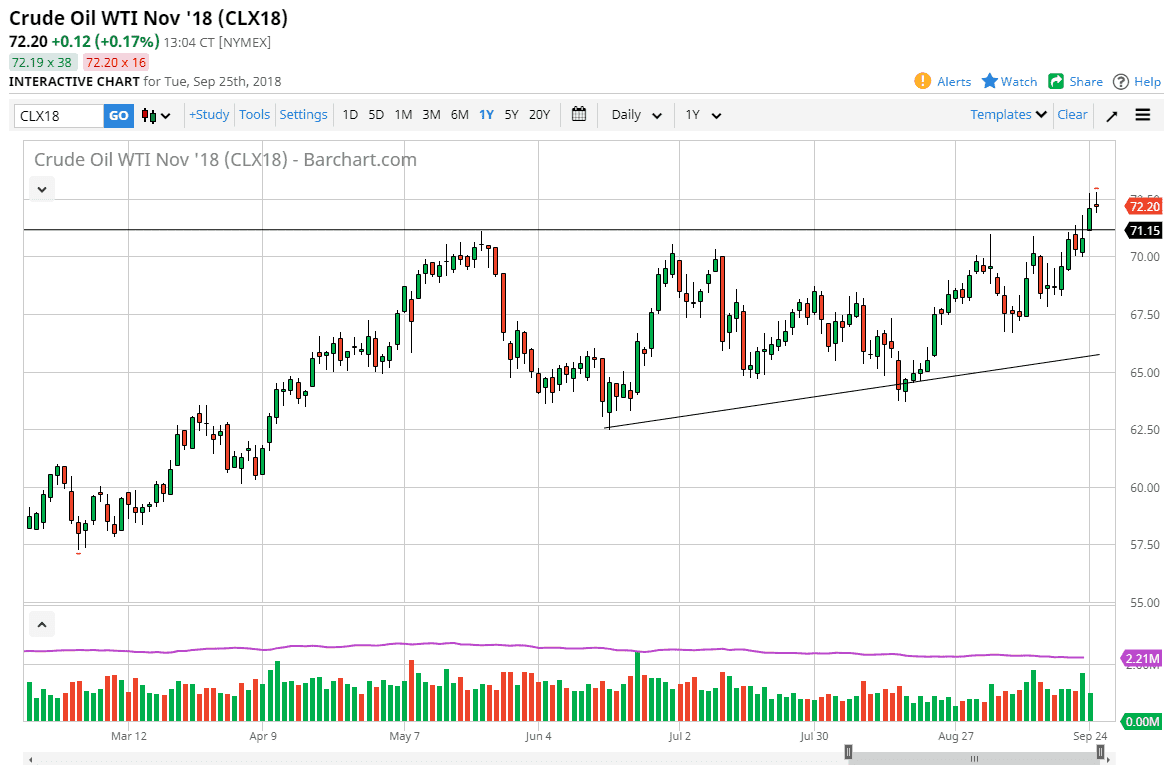Click the pop-out full-screen arrow icon
Image resolution: width=1164 pixels, height=765 pixels.
(1111, 115)
